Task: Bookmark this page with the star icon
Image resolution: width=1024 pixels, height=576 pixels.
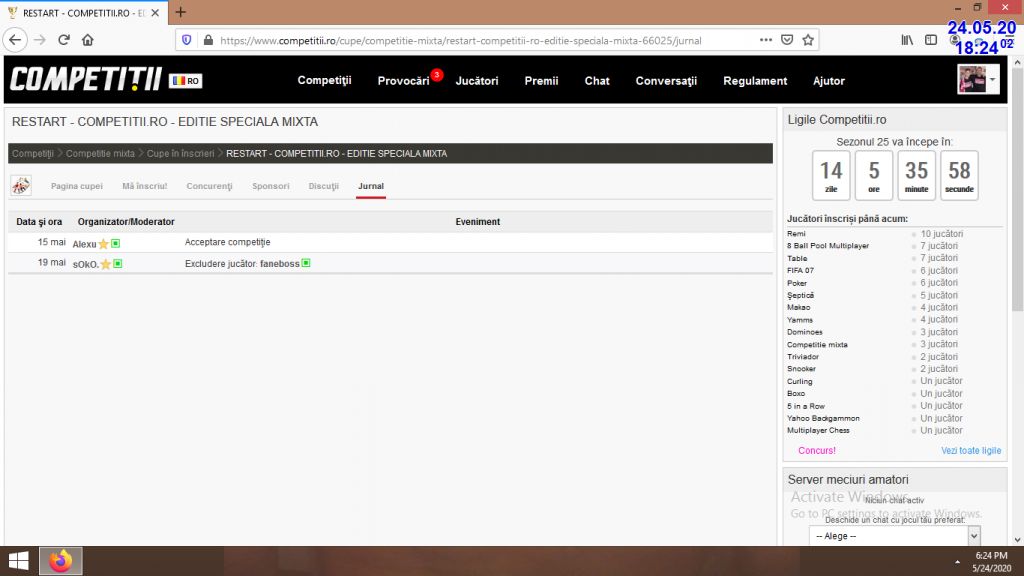Action: (x=808, y=40)
